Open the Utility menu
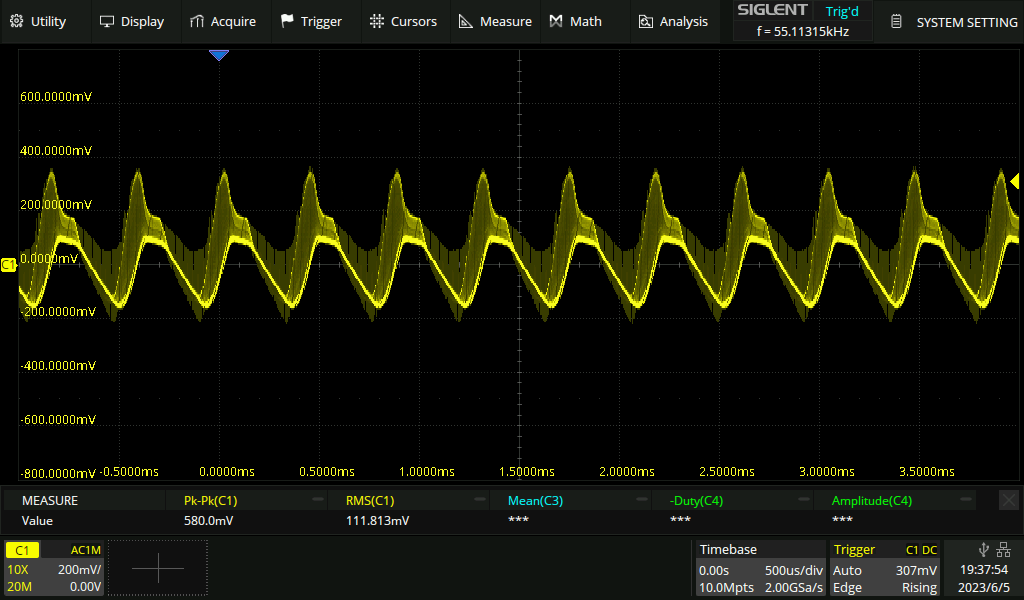 [x=38, y=21]
